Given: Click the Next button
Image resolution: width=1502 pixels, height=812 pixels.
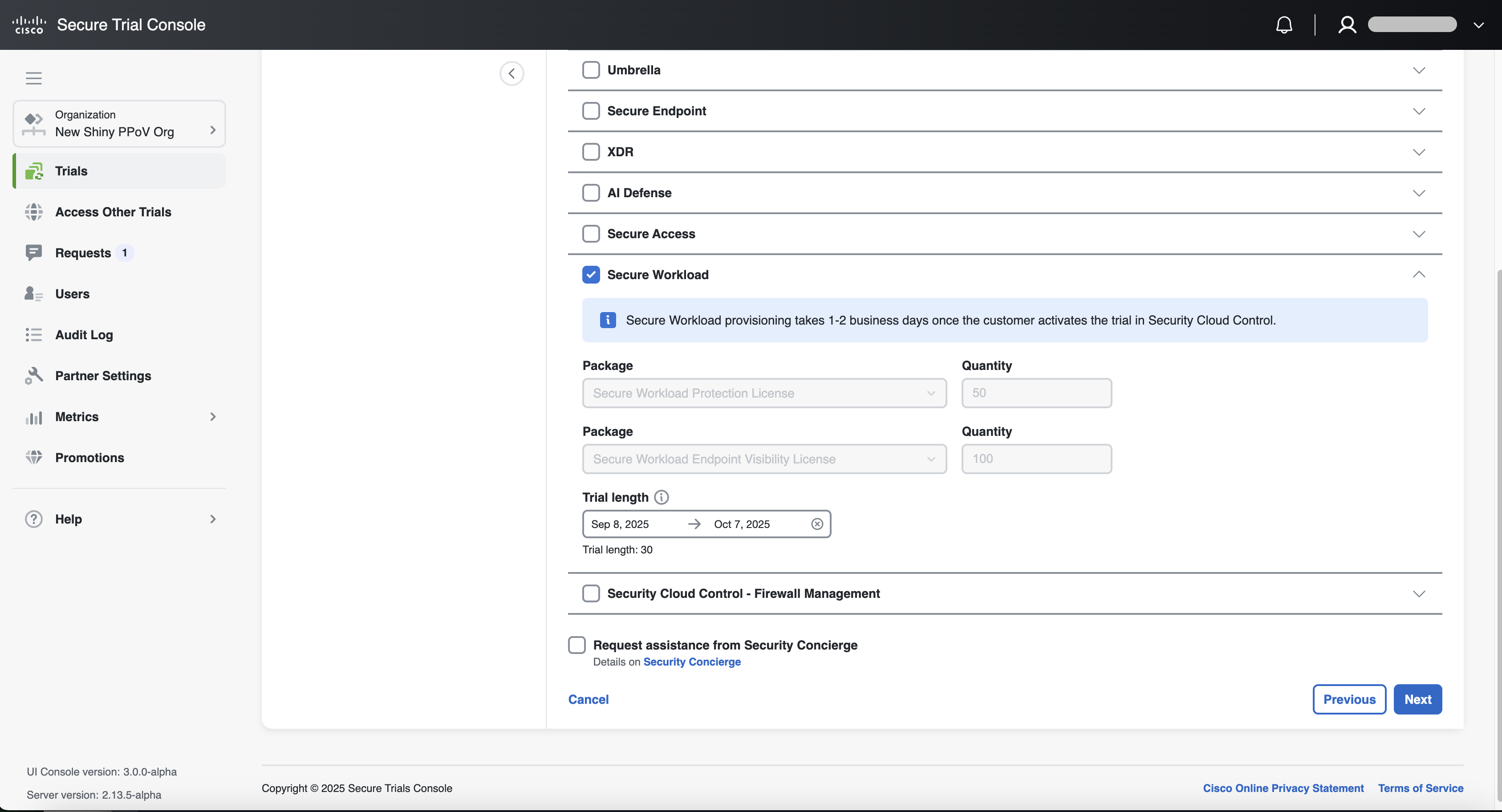Looking at the screenshot, I should 1417,699.
